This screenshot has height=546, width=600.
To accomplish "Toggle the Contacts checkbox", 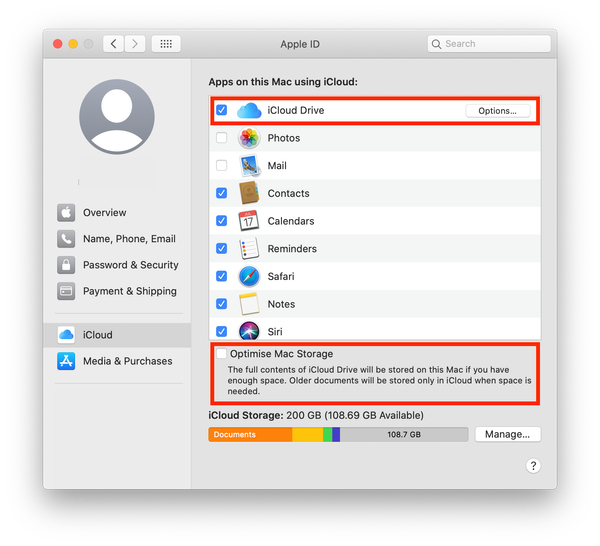I will click(x=222, y=193).
